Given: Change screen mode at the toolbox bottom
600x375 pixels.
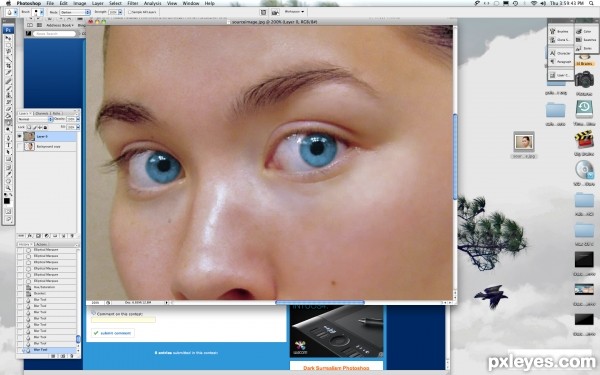Looking at the screenshot, I should click(8, 219).
